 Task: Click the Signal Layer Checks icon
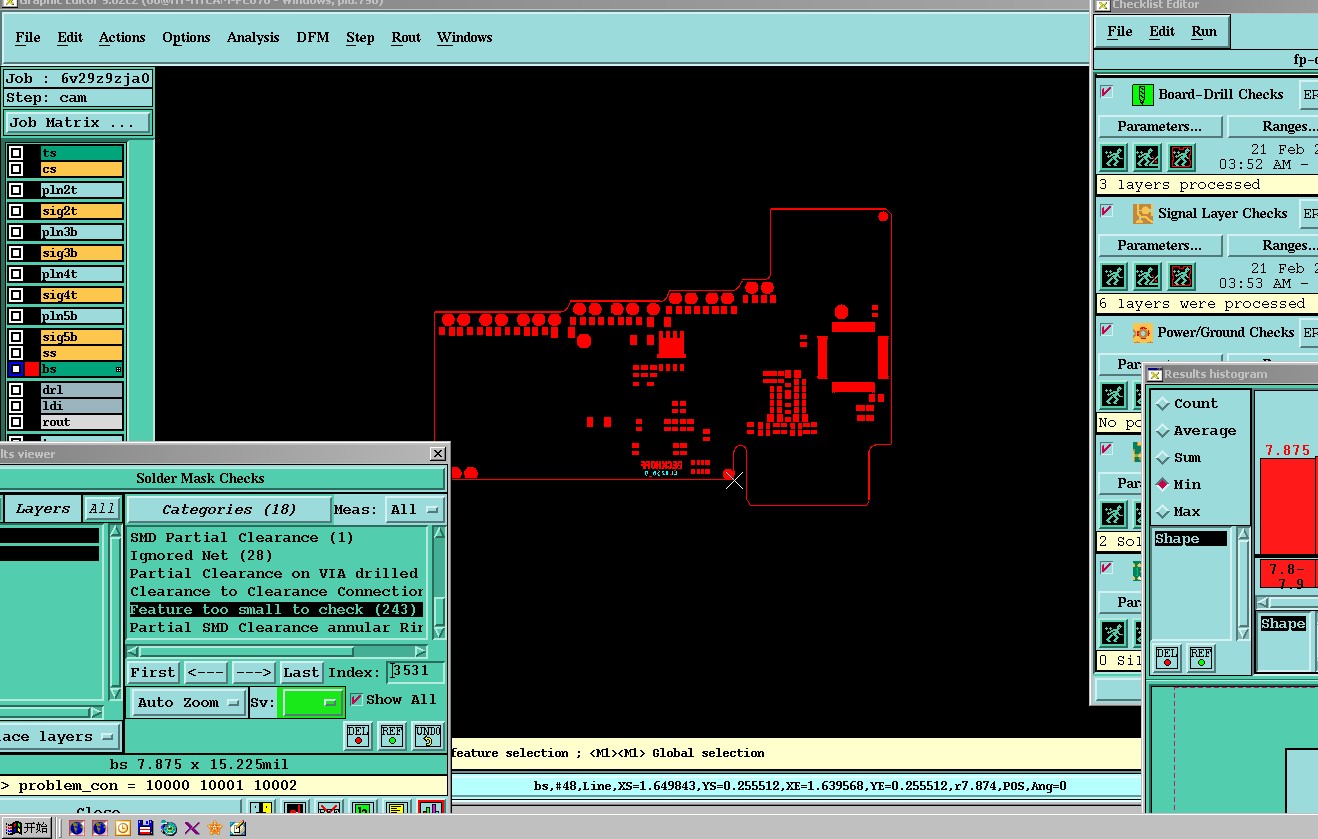1143,214
